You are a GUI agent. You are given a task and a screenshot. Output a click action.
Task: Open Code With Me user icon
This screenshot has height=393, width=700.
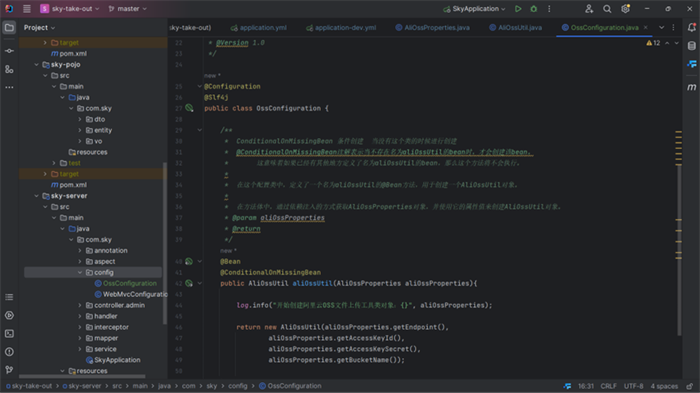pyautogui.click(x=589, y=8)
